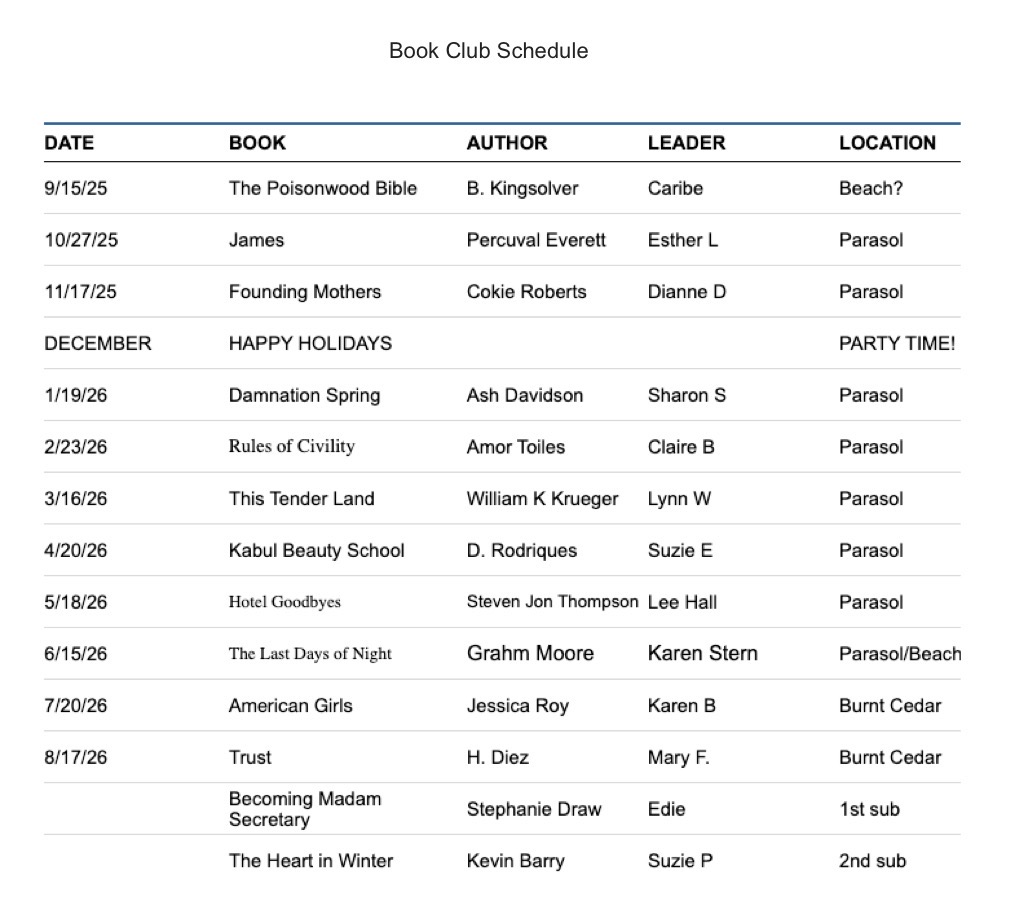Select the BOOK column header
This screenshot has width=1012, height=913.
pos(257,143)
